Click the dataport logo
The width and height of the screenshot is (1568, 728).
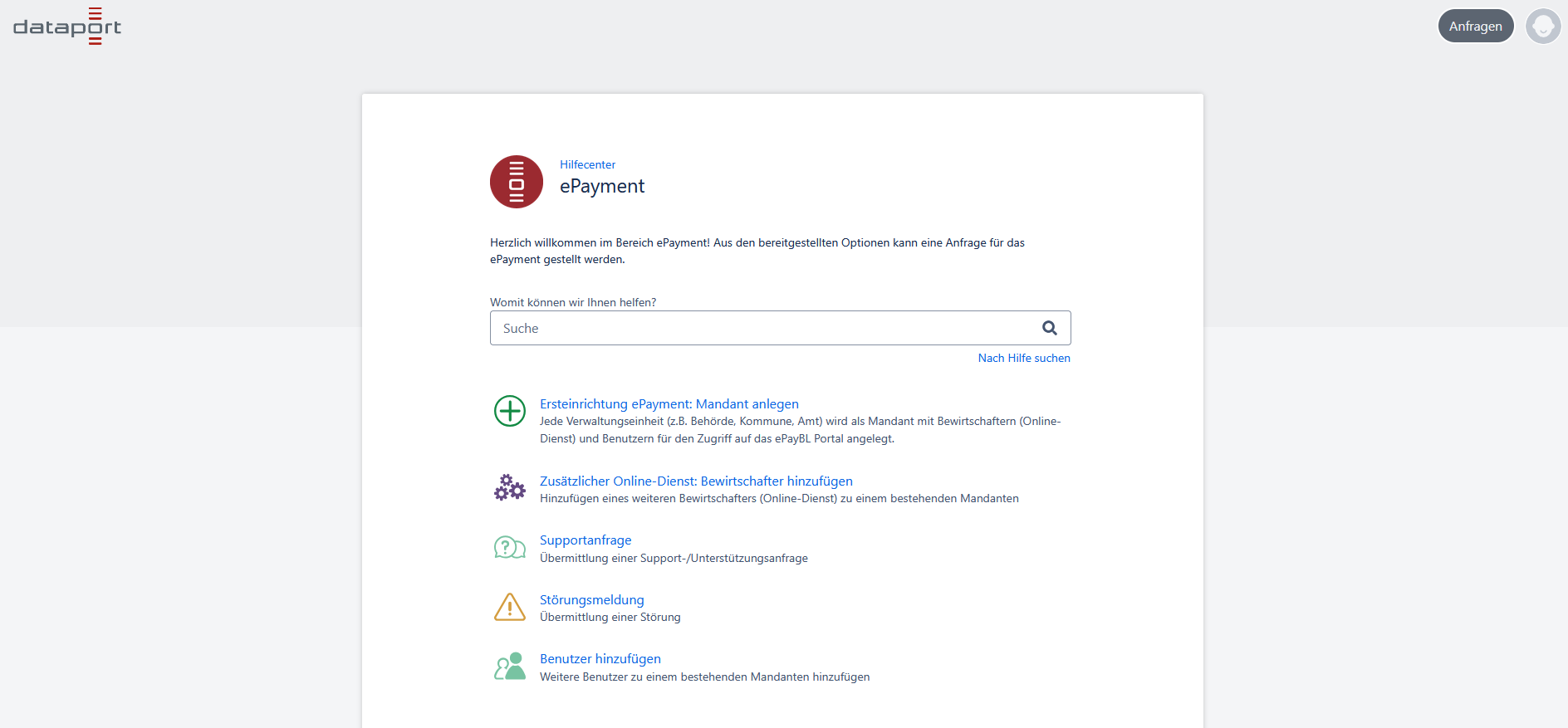click(67, 27)
